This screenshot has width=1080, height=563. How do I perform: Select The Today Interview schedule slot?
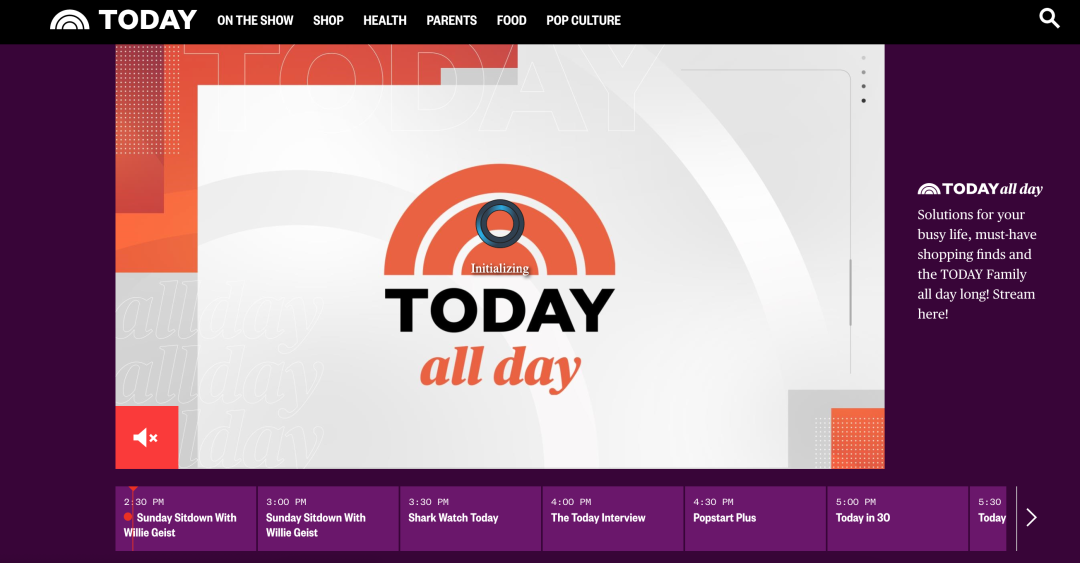point(612,519)
